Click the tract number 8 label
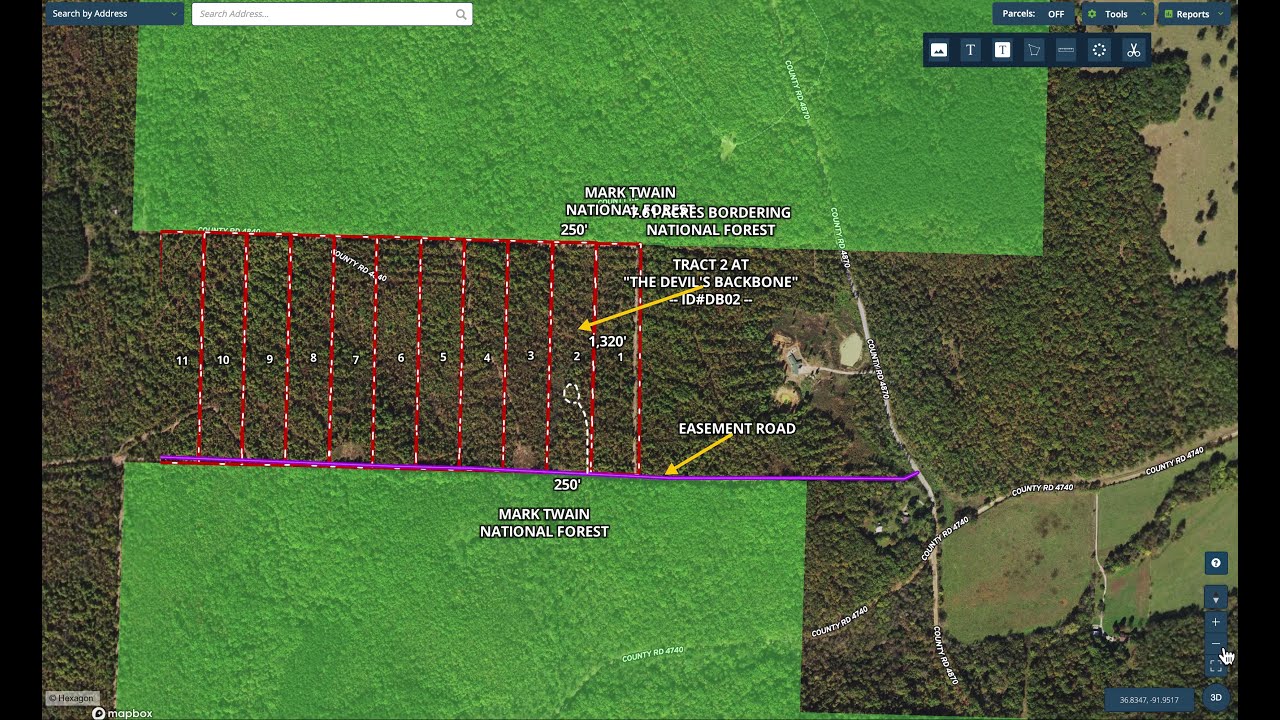 pos(313,357)
